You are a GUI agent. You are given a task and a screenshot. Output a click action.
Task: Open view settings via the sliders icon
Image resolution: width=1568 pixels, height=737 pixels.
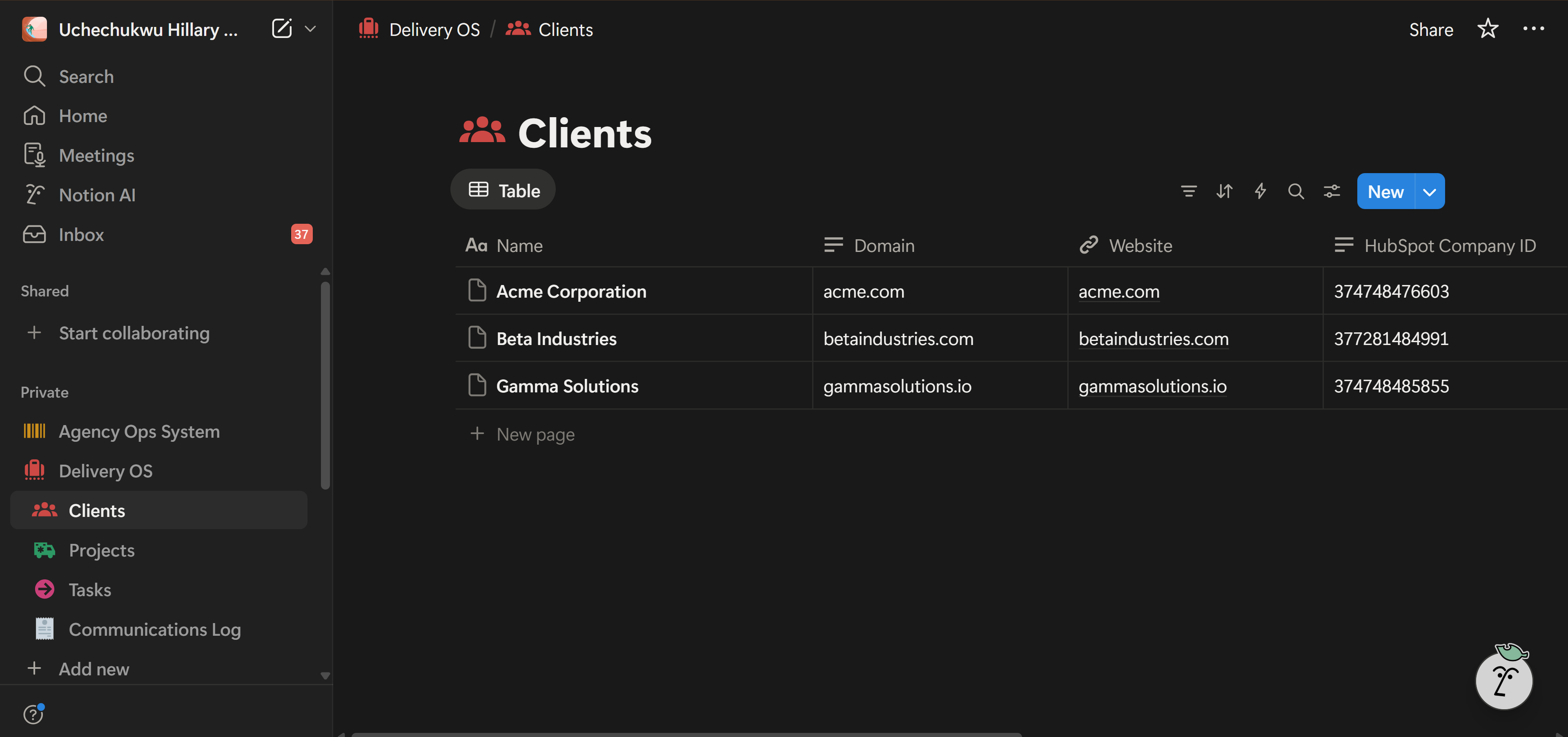tap(1332, 191)
